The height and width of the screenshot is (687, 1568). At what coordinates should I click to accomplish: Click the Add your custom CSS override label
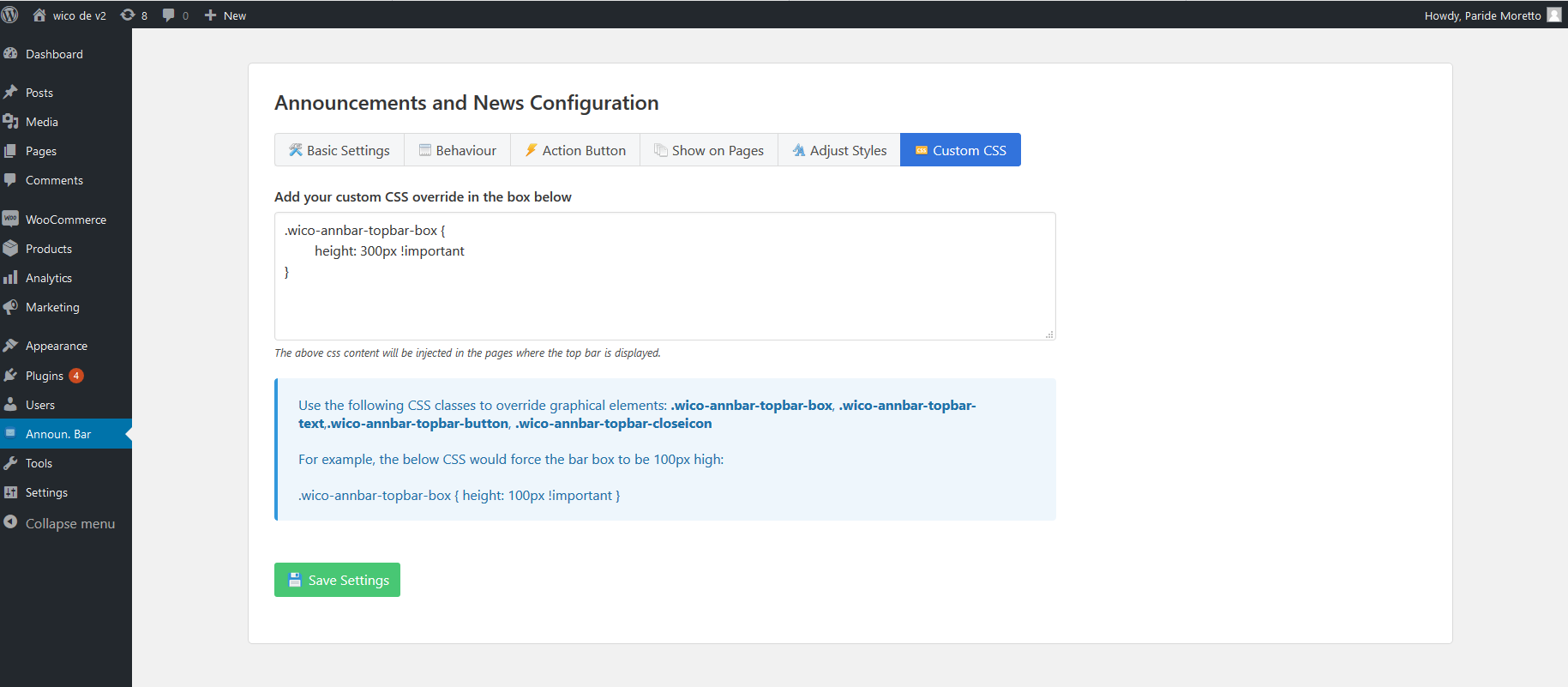[423, 196]
